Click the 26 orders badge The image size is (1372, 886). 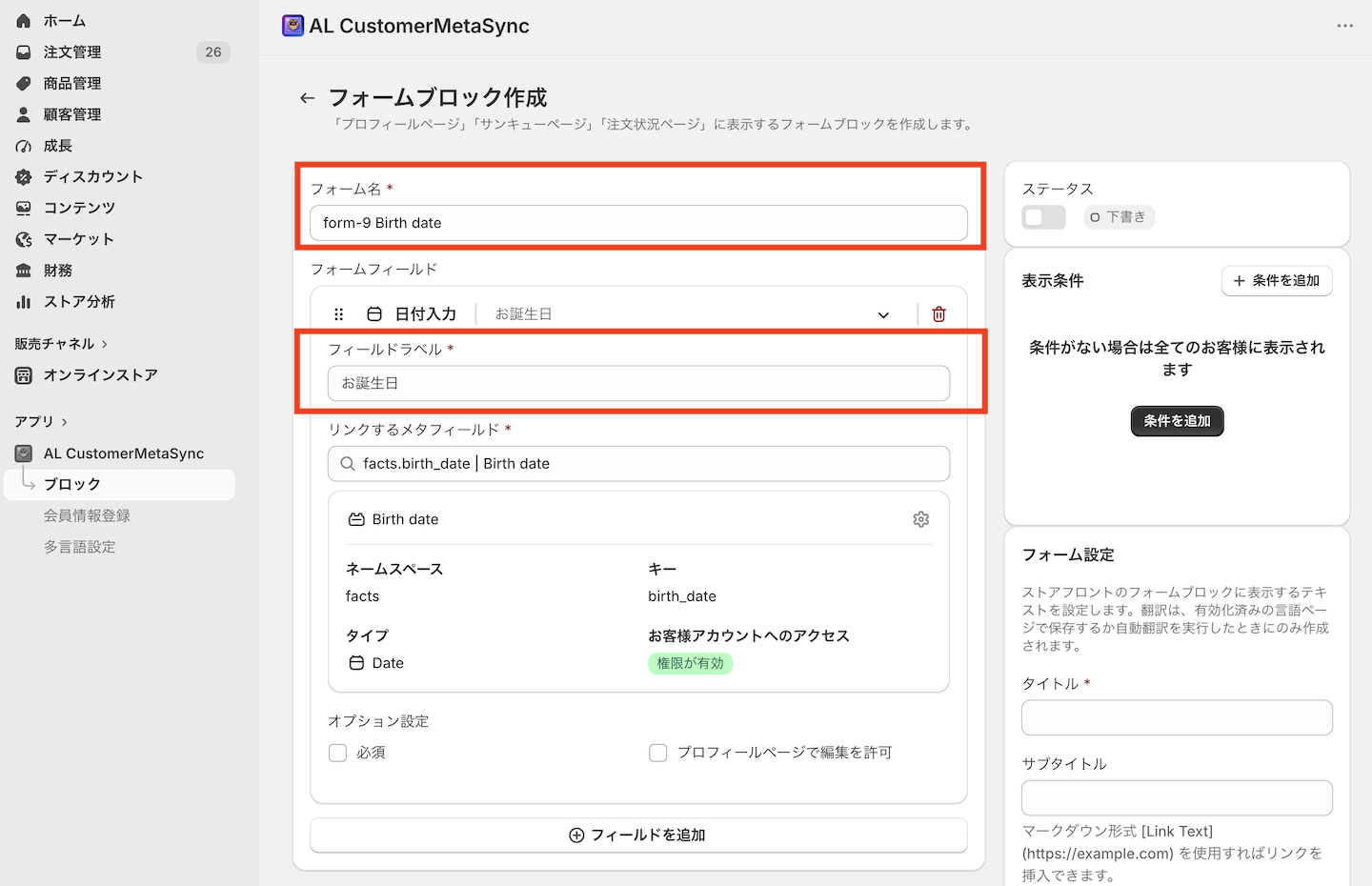pyautogui.click(x=213, y=51)
